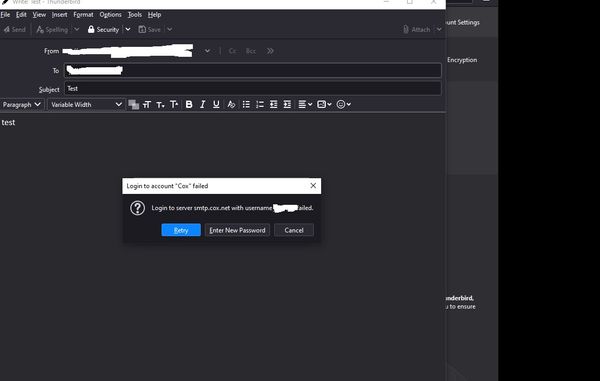
Task: Save the message draft
Action: point(149,29)
